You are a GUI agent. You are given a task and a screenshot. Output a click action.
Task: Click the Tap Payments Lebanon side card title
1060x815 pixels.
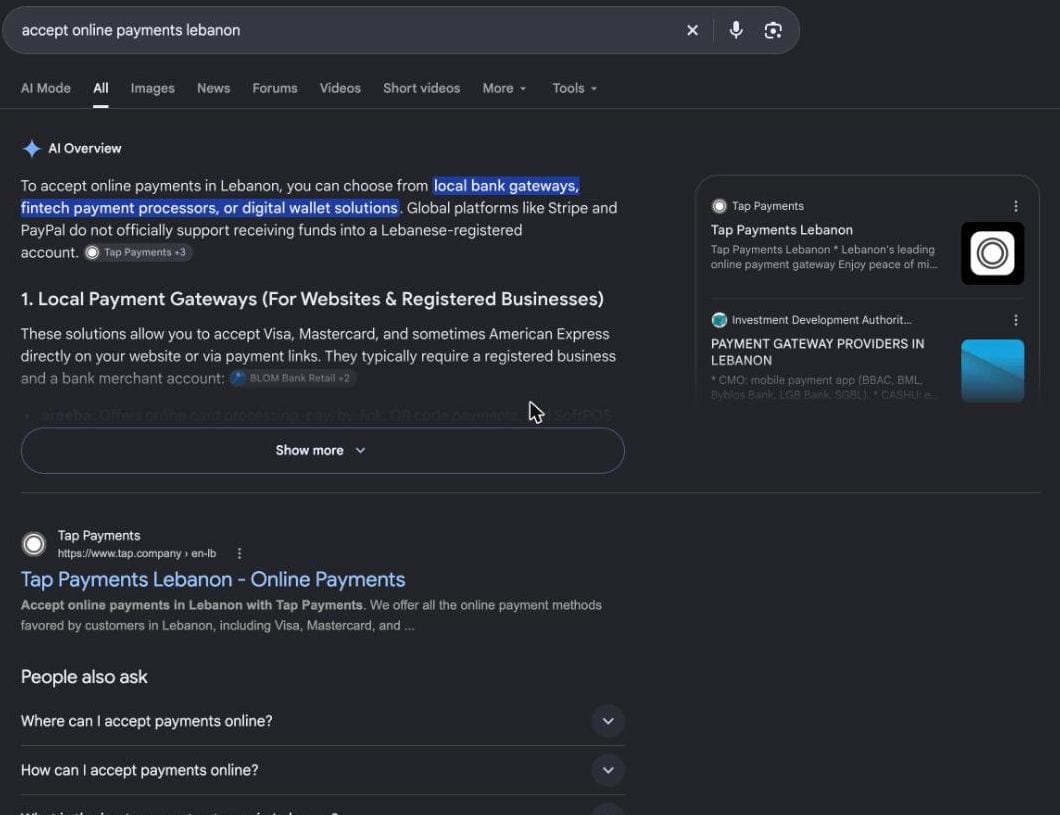pyautogui.click(x=781, y=230)
